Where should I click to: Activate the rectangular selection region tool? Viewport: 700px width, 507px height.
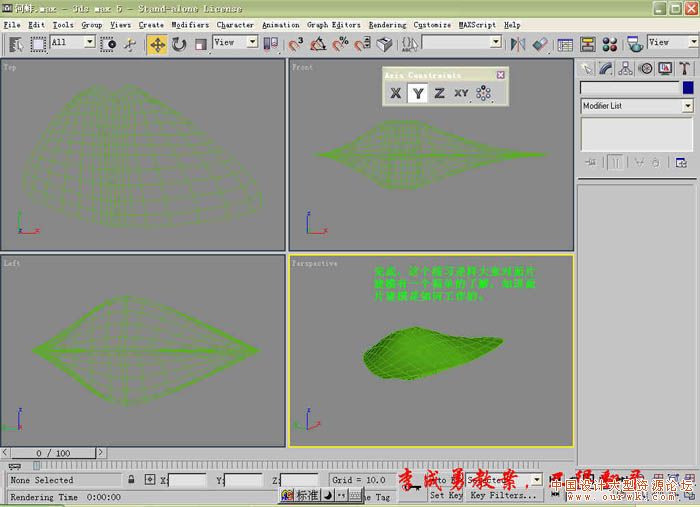point(38,45)
